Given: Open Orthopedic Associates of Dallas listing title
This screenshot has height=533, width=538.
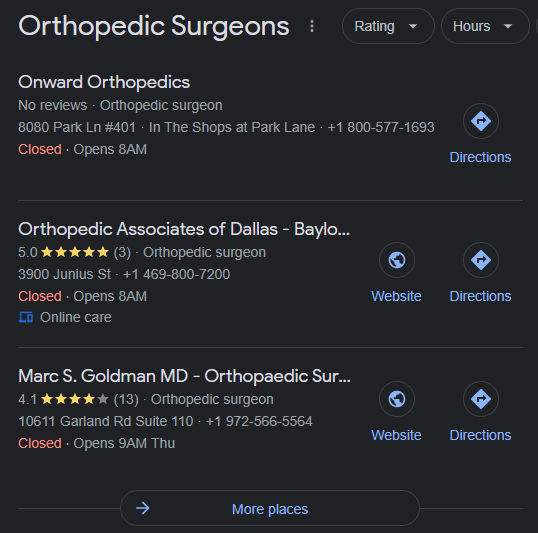Looking at the screenshot, I should pyautogui.click(x=184, y=229).
